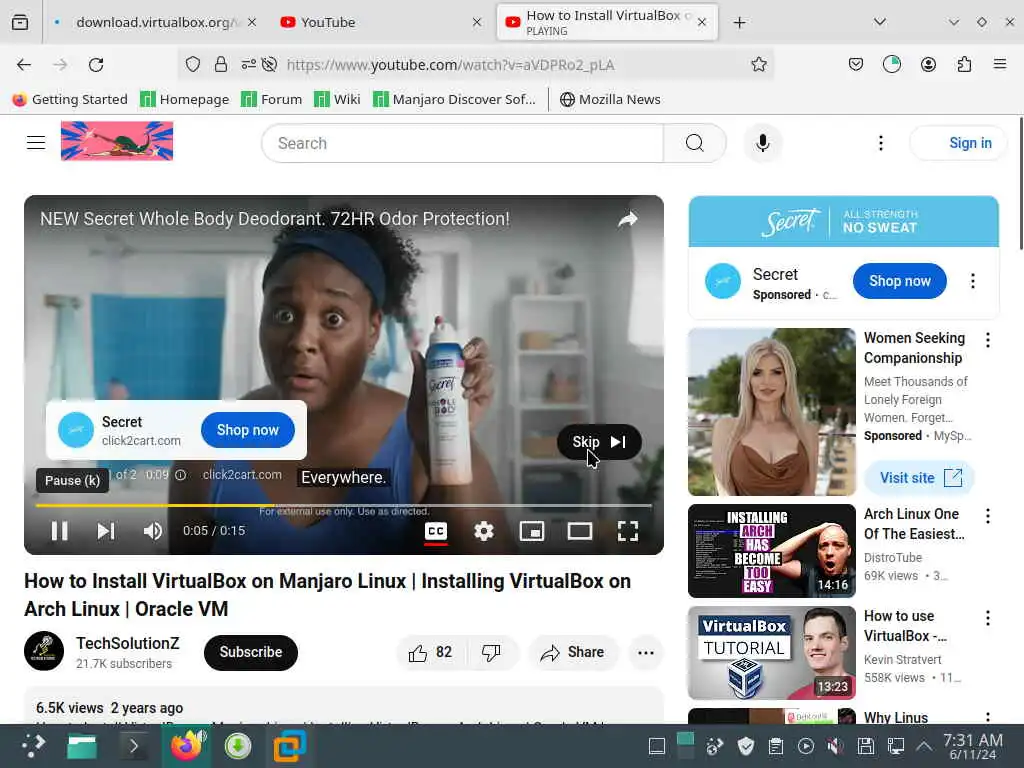1024x768 pixels.
Task: Bookmark this page with star icon
Action: tap(758, 64)
